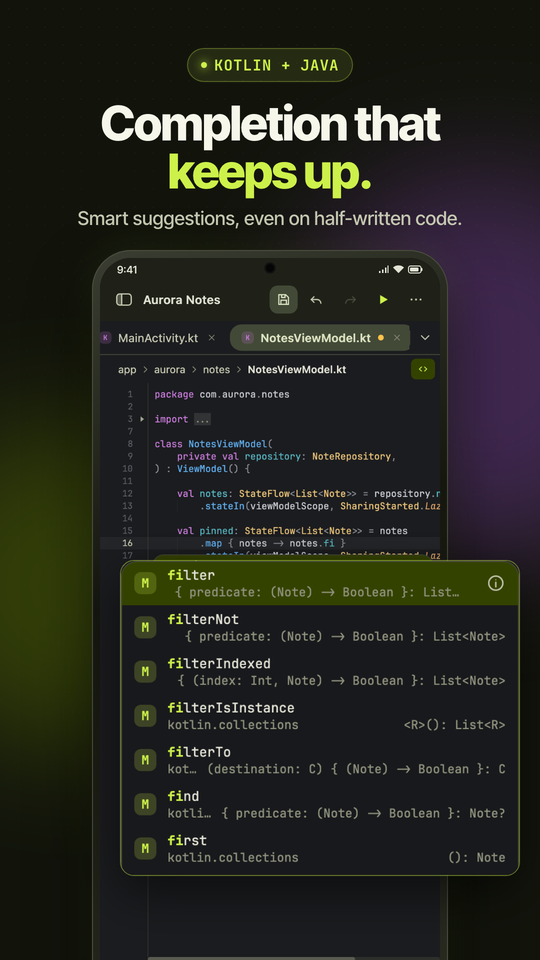Navigate to the app breadcrumb
The height and width of the screenshot is (960, 540).
click(127, 370)
